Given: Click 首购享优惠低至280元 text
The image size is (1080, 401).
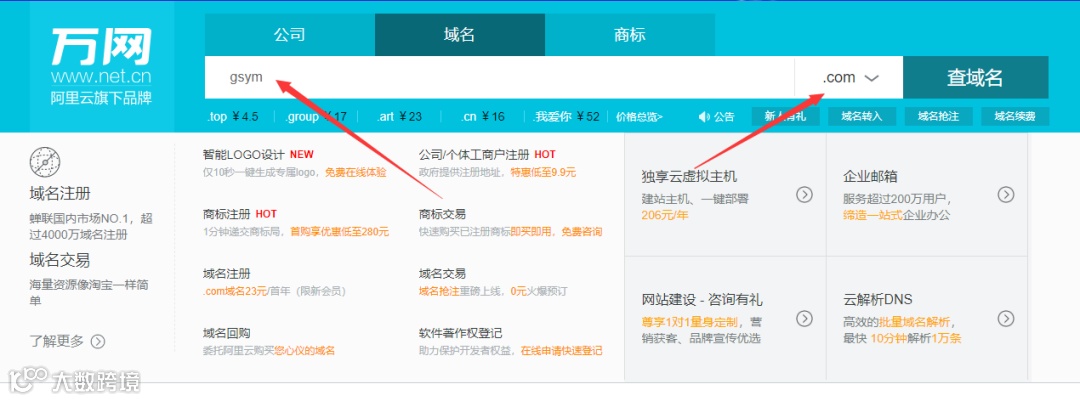Looking at the screenshot, I should (x=339, y=232).
